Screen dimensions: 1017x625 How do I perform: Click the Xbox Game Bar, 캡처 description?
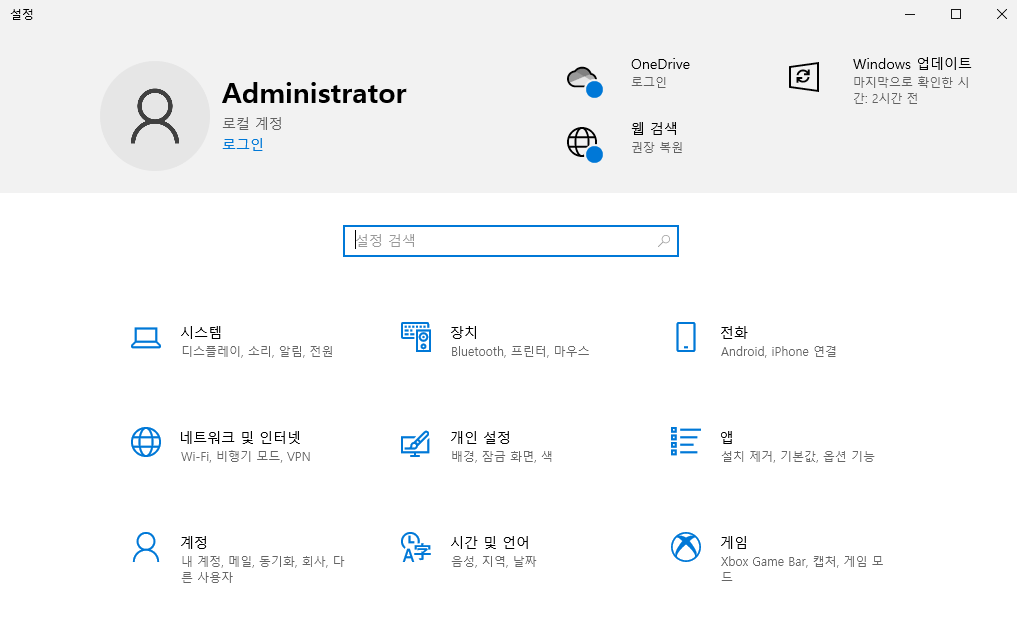pyautogui.click(x=802, y=569)
